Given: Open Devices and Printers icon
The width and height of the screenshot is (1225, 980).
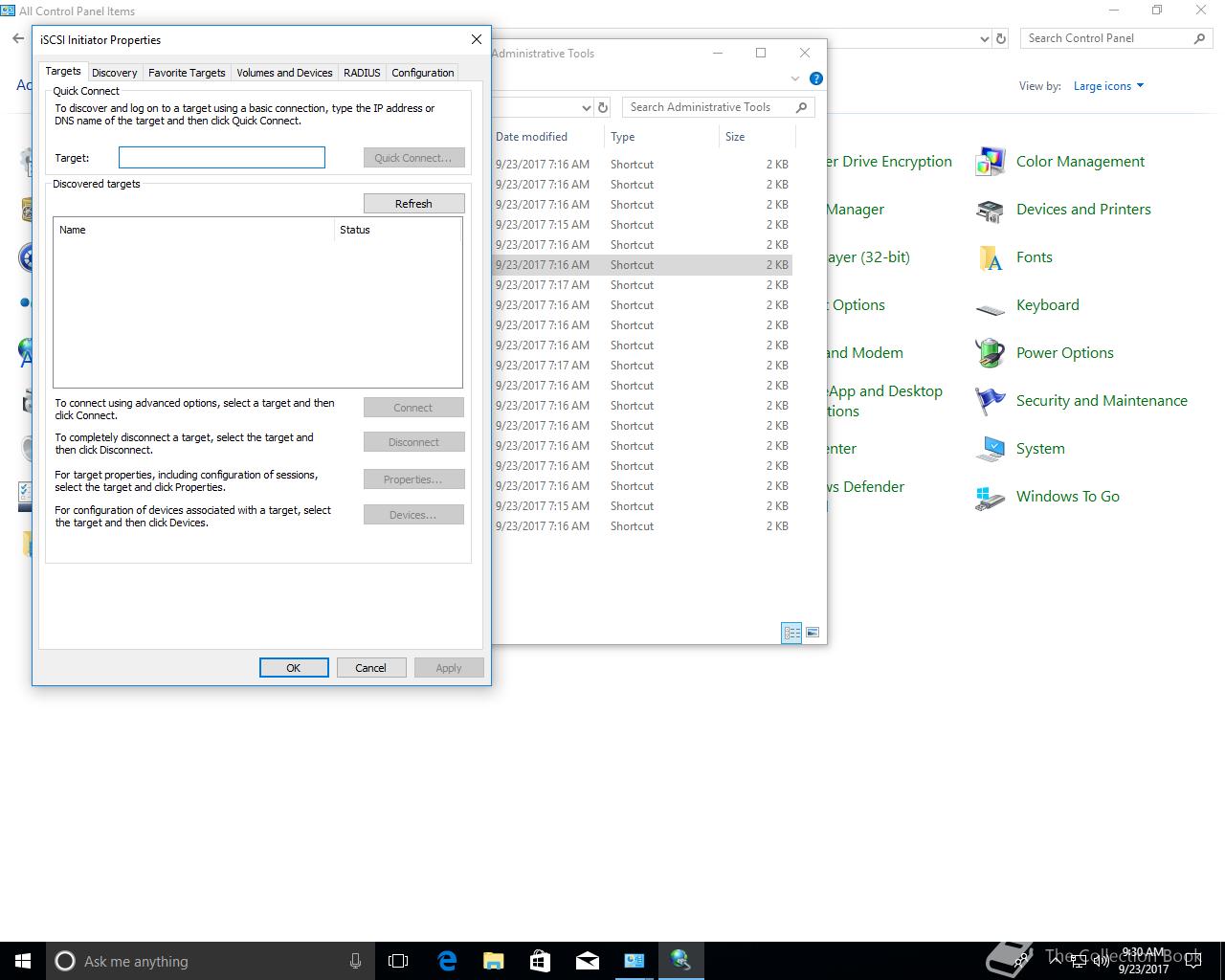Looking at the screenshot, I should [990, 210].
